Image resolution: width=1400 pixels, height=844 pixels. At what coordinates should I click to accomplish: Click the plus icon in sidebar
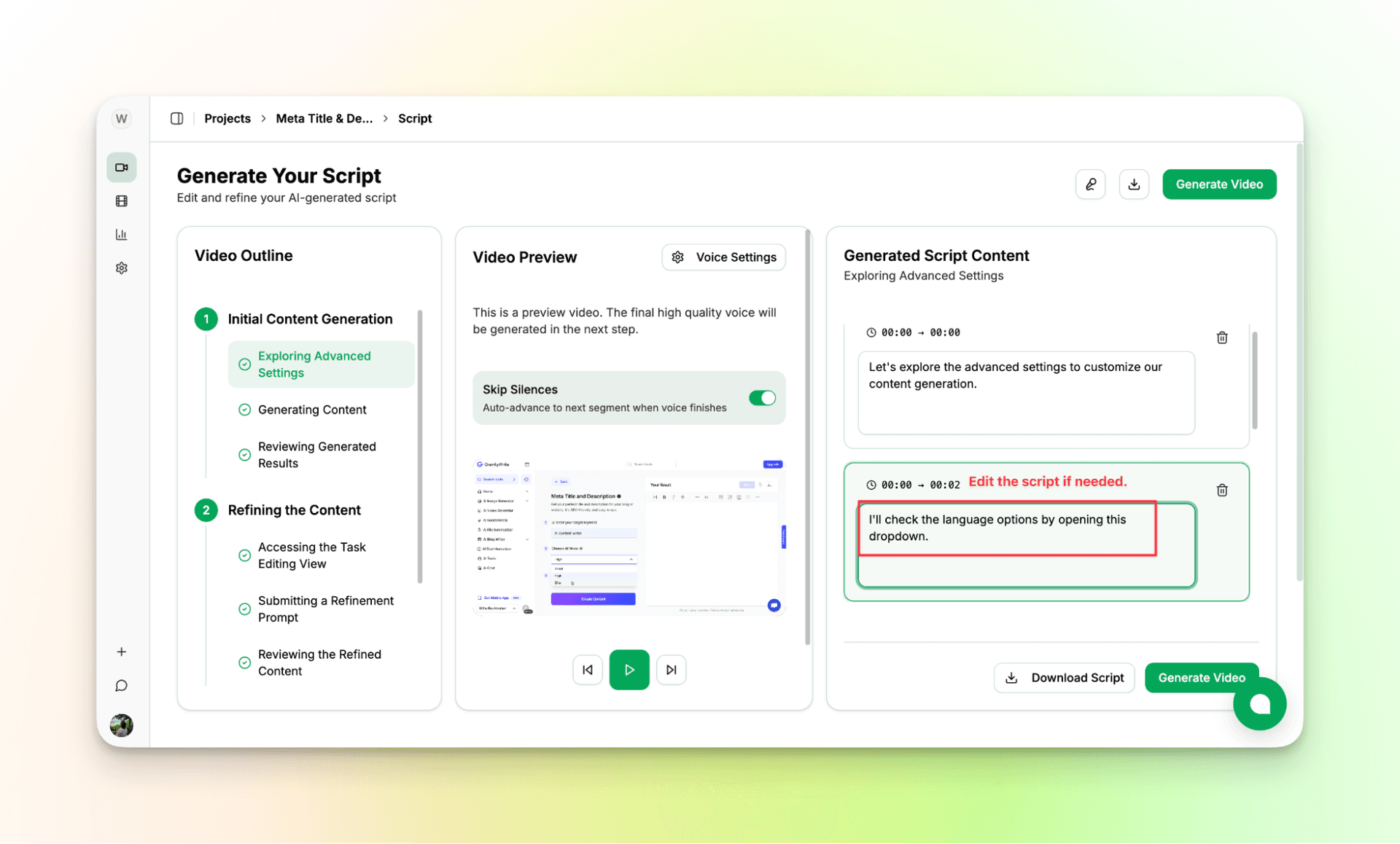122,652
